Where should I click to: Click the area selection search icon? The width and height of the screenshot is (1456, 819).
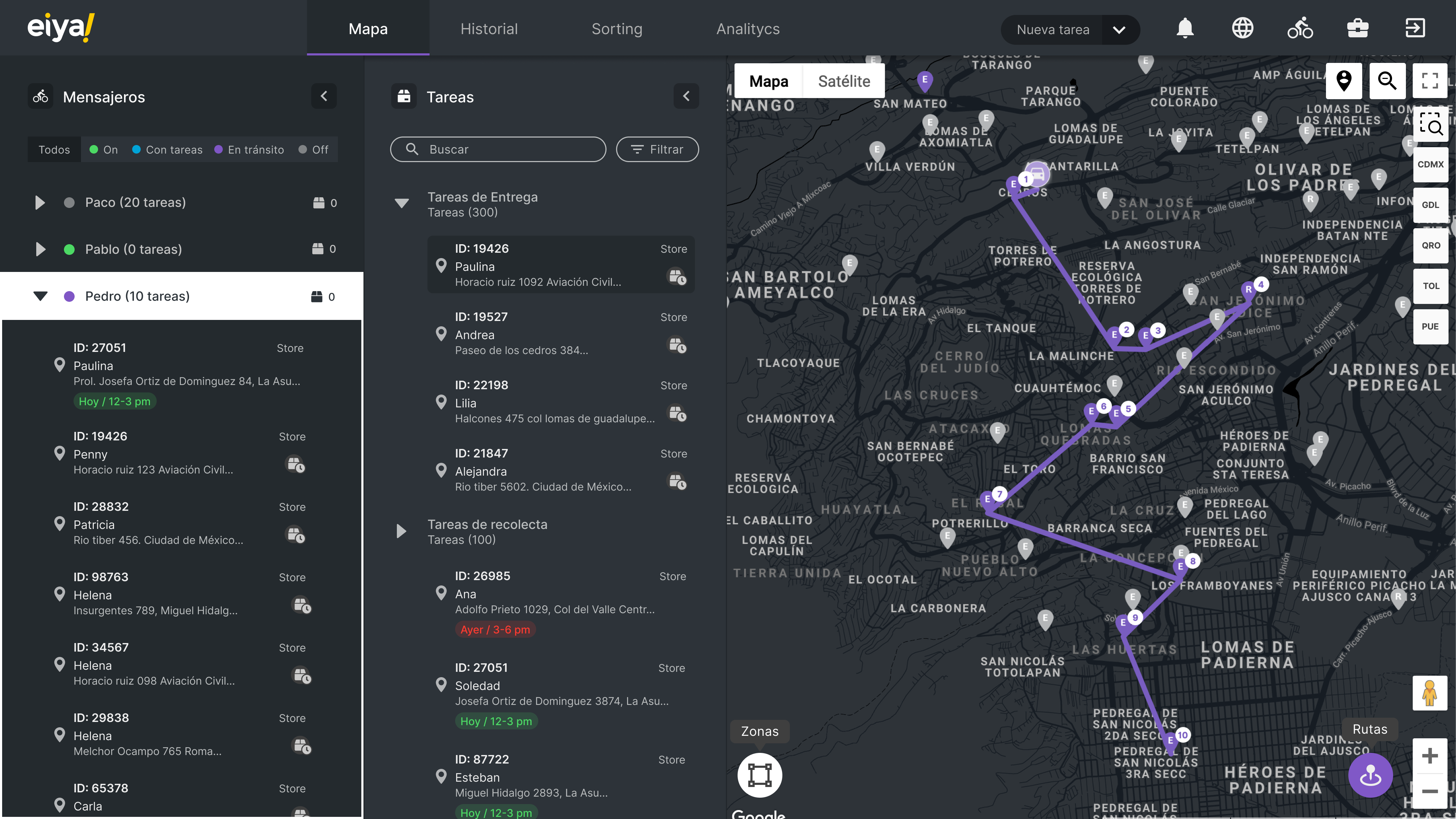click(1430, 124)
